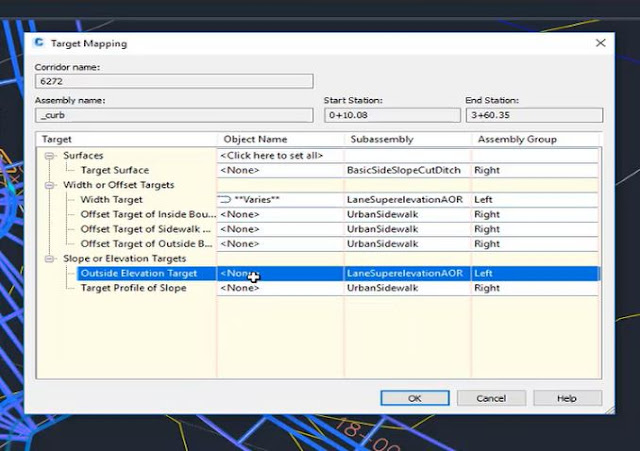Click UrbanSidewalk in Target Profile of Slope row

point(408,288)
